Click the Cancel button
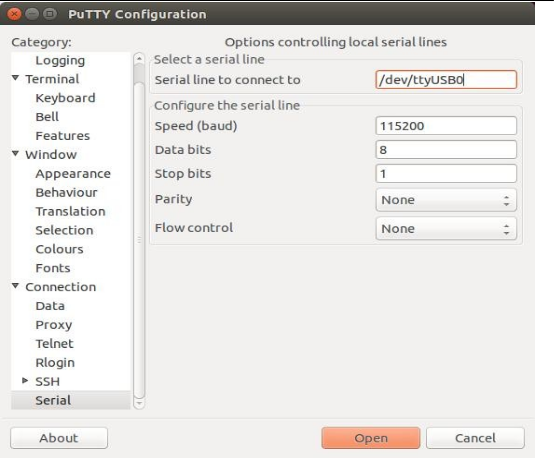The height and width of the screenshot is (458, 554). pos(475,438)
